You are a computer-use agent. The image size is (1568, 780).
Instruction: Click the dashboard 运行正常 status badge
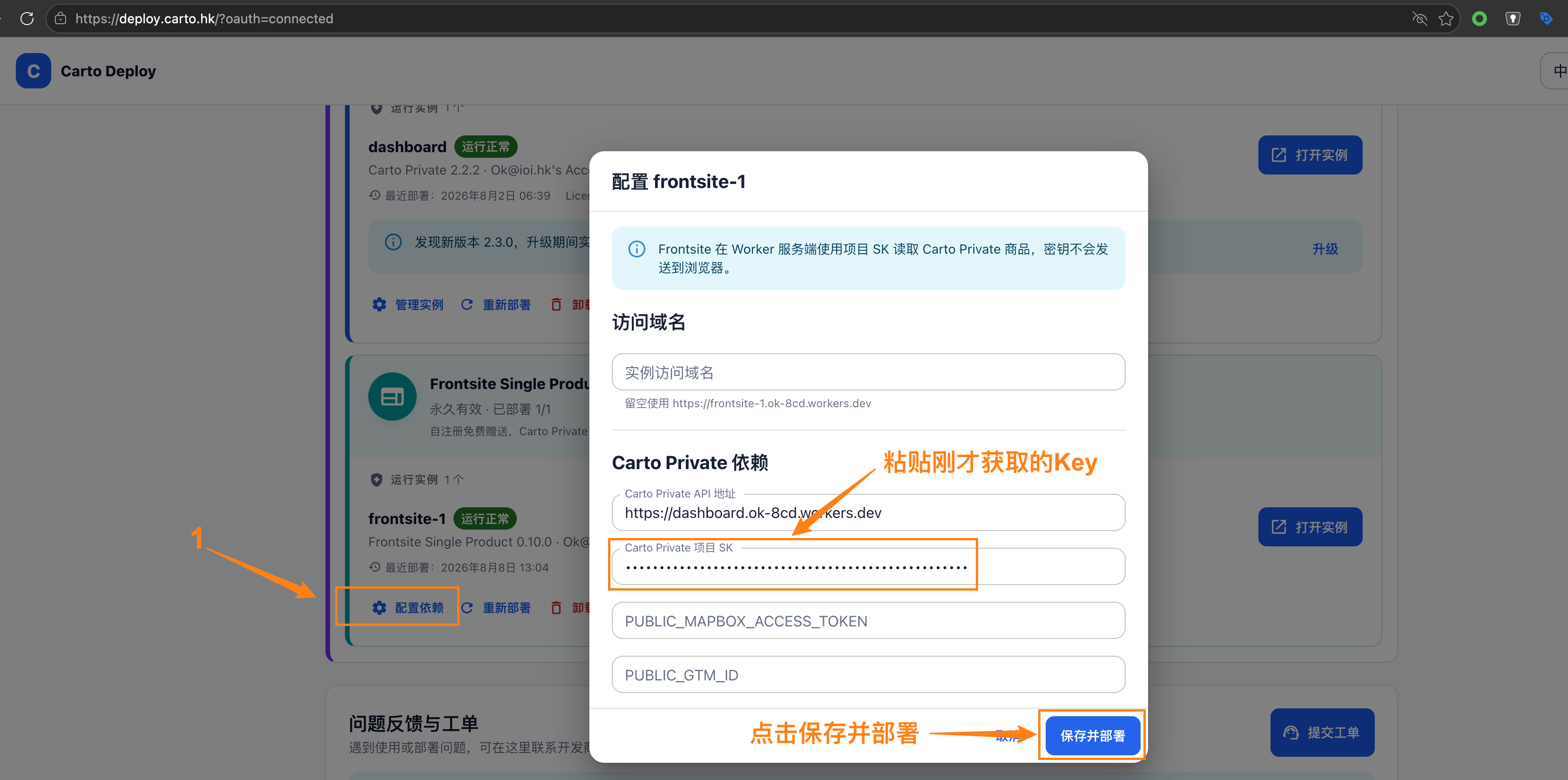[x=486, y=147]
